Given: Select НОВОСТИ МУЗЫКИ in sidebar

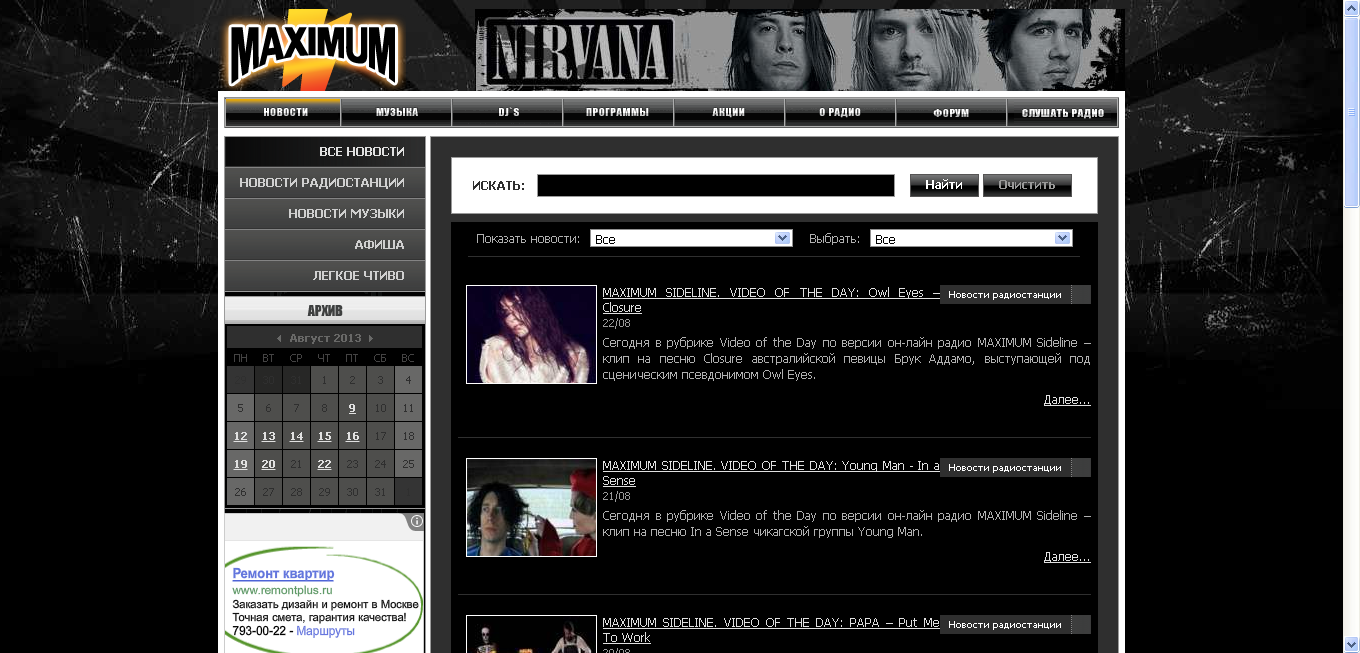Looking at the screenshot, I should point(325,214).
